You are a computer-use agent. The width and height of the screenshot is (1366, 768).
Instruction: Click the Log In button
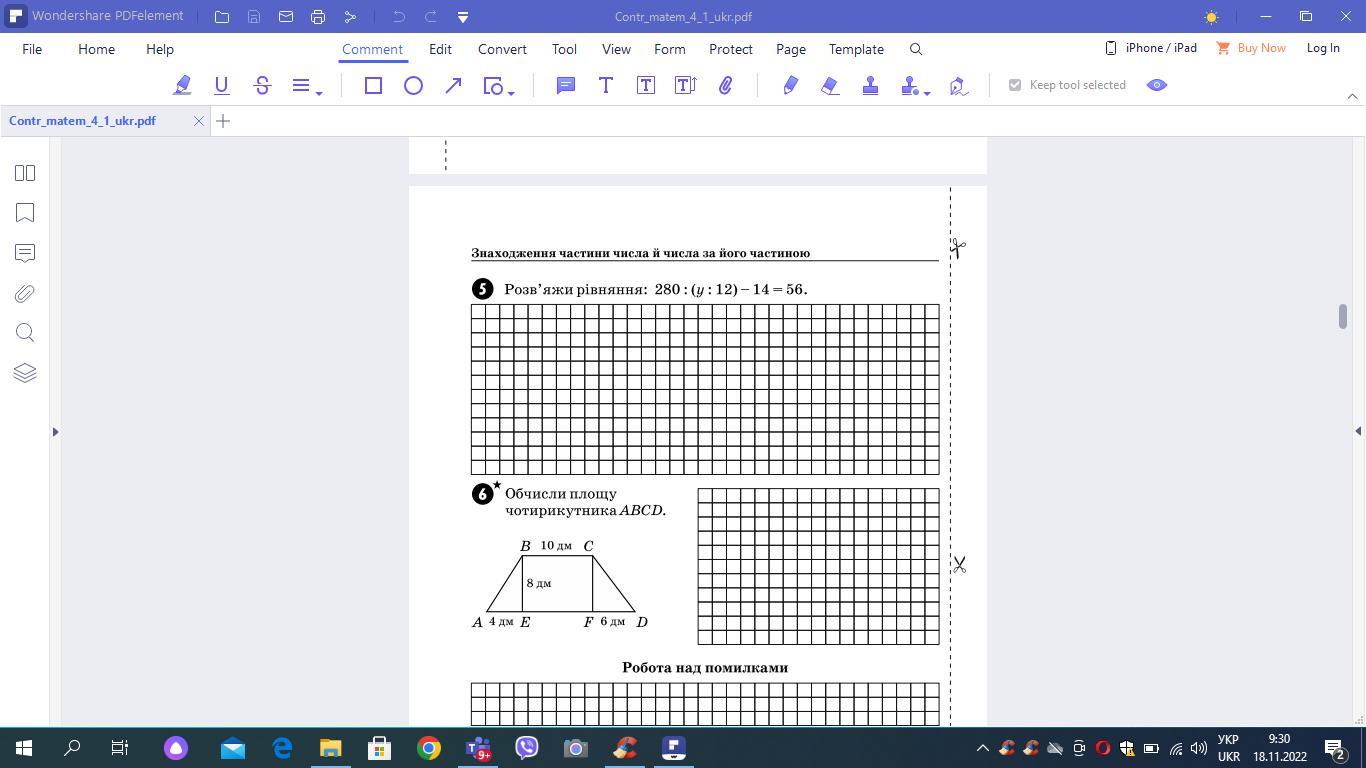tap(1323, 48)
